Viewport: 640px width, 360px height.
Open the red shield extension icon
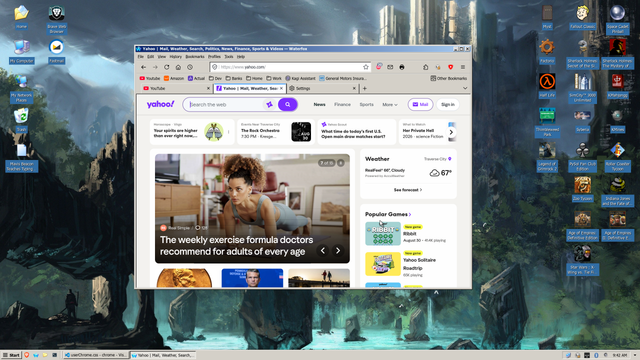(x=451, y=67)
